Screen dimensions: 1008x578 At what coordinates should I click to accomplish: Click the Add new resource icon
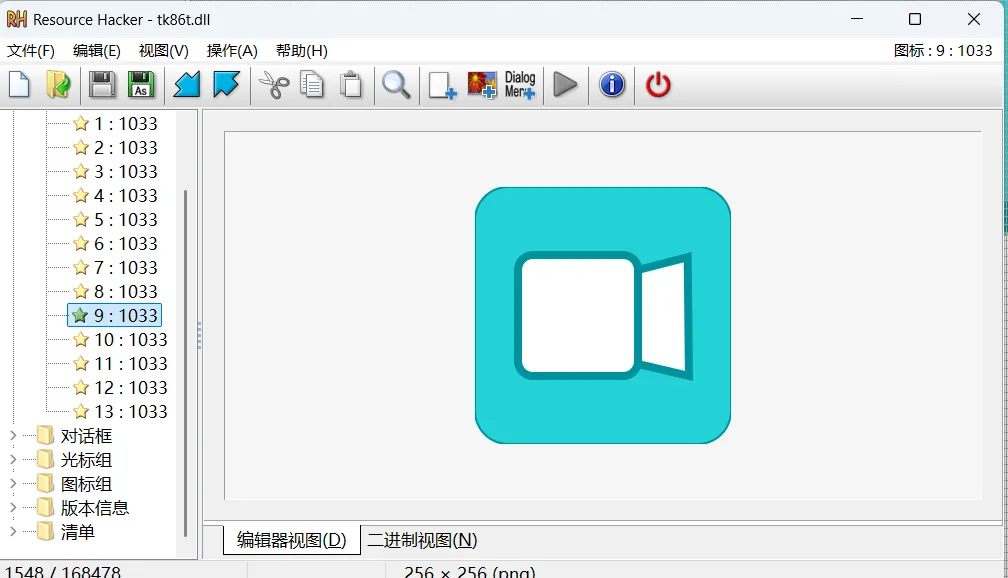pyautogui.click(x=442, y=85)
